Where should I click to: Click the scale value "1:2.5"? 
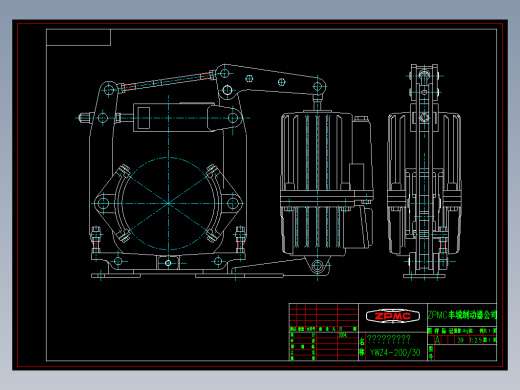[x=476, y=340]
